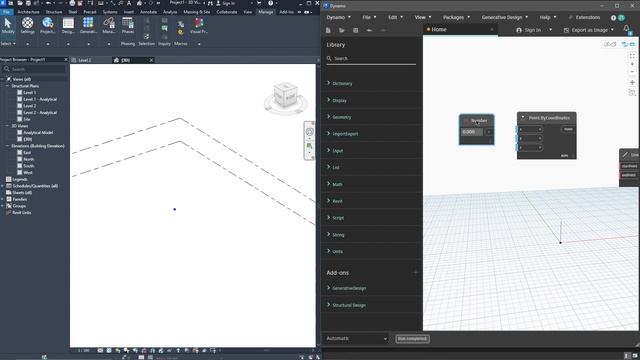
Task: Toggle preview on Point.ByCoordinates node bottom corner
Action: [564, 156]
